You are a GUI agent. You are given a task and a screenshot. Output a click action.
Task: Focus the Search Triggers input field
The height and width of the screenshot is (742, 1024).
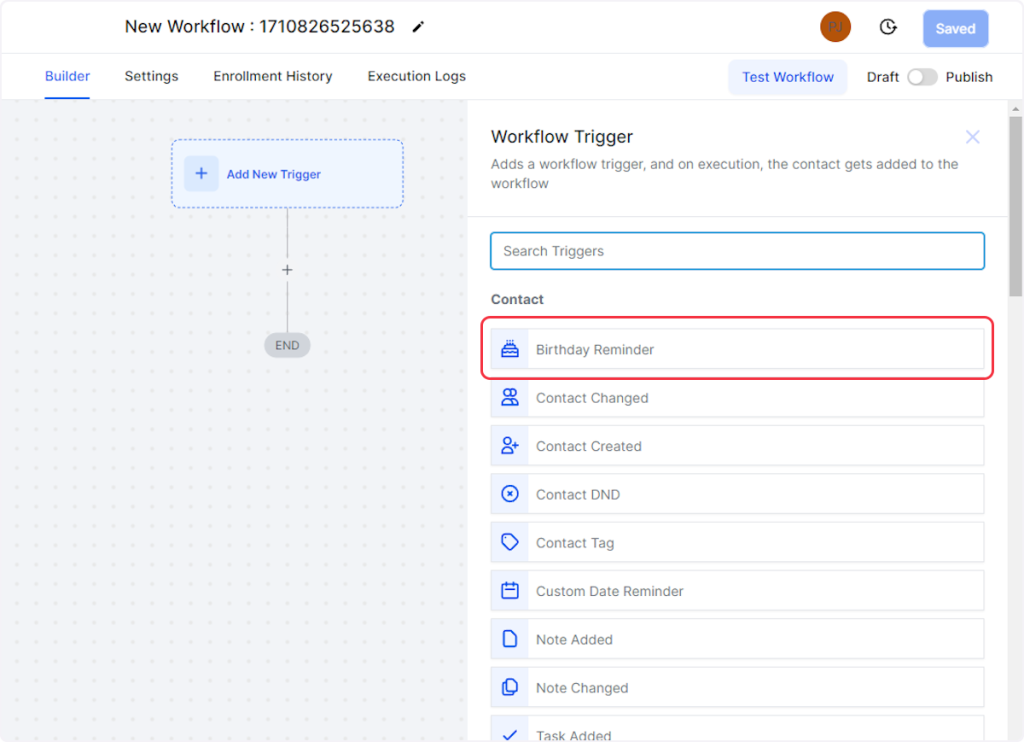point(737,251)
